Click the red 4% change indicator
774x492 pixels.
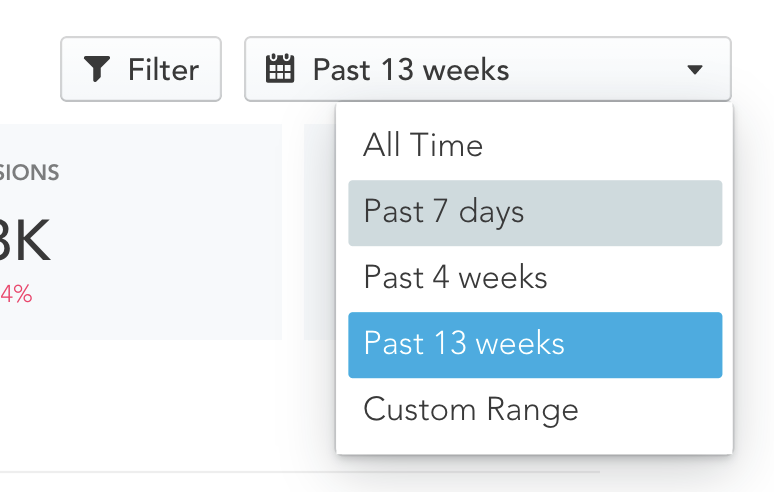[16, 294]
